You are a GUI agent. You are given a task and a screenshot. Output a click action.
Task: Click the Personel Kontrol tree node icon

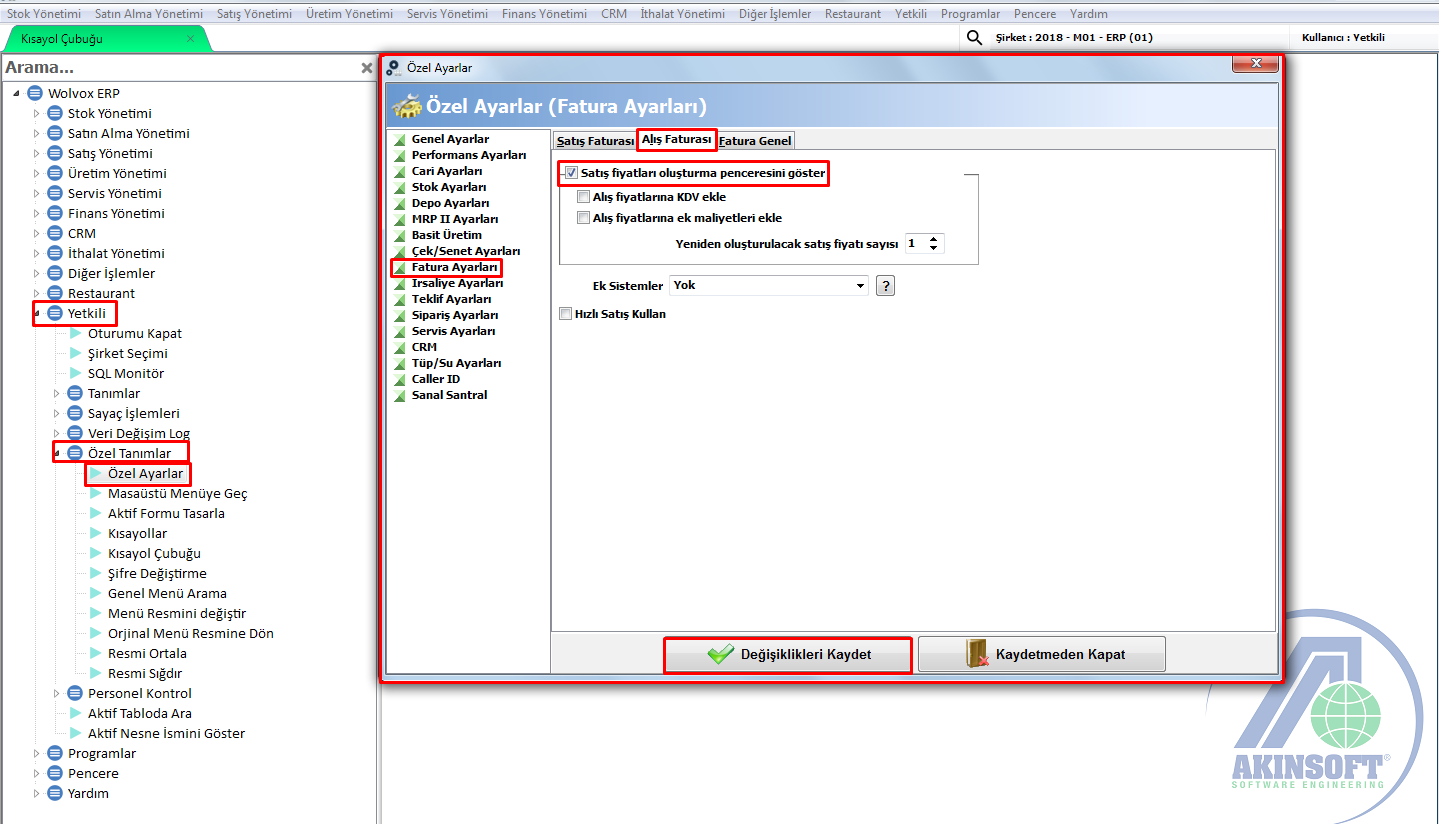[75, 693]
